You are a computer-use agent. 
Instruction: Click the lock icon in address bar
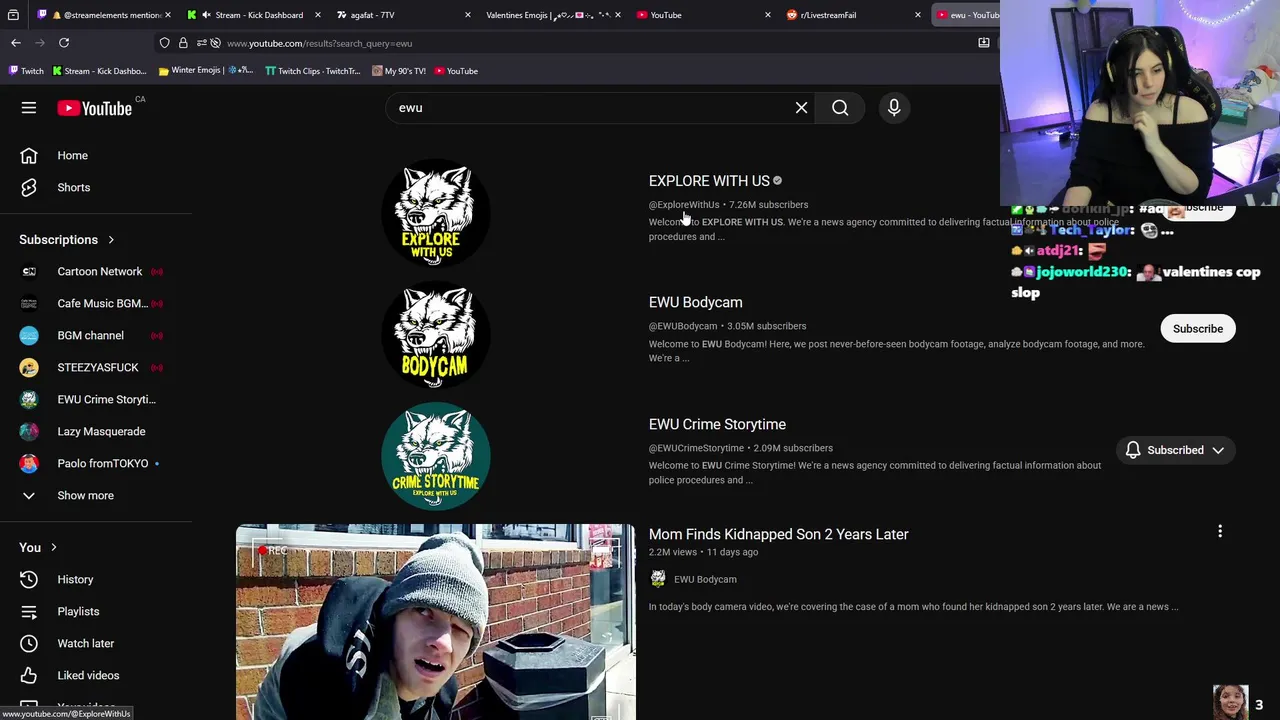(183, 43)
